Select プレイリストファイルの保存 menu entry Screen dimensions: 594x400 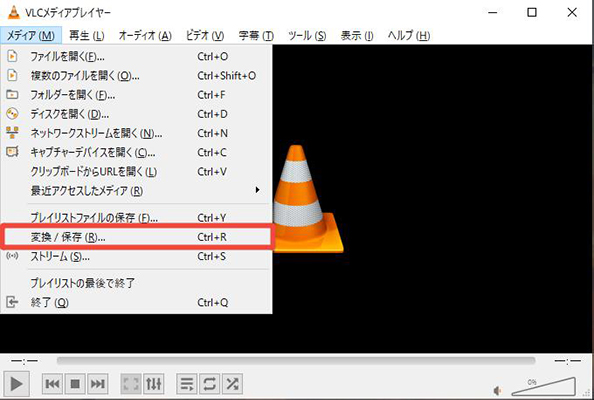pos(136,217)
